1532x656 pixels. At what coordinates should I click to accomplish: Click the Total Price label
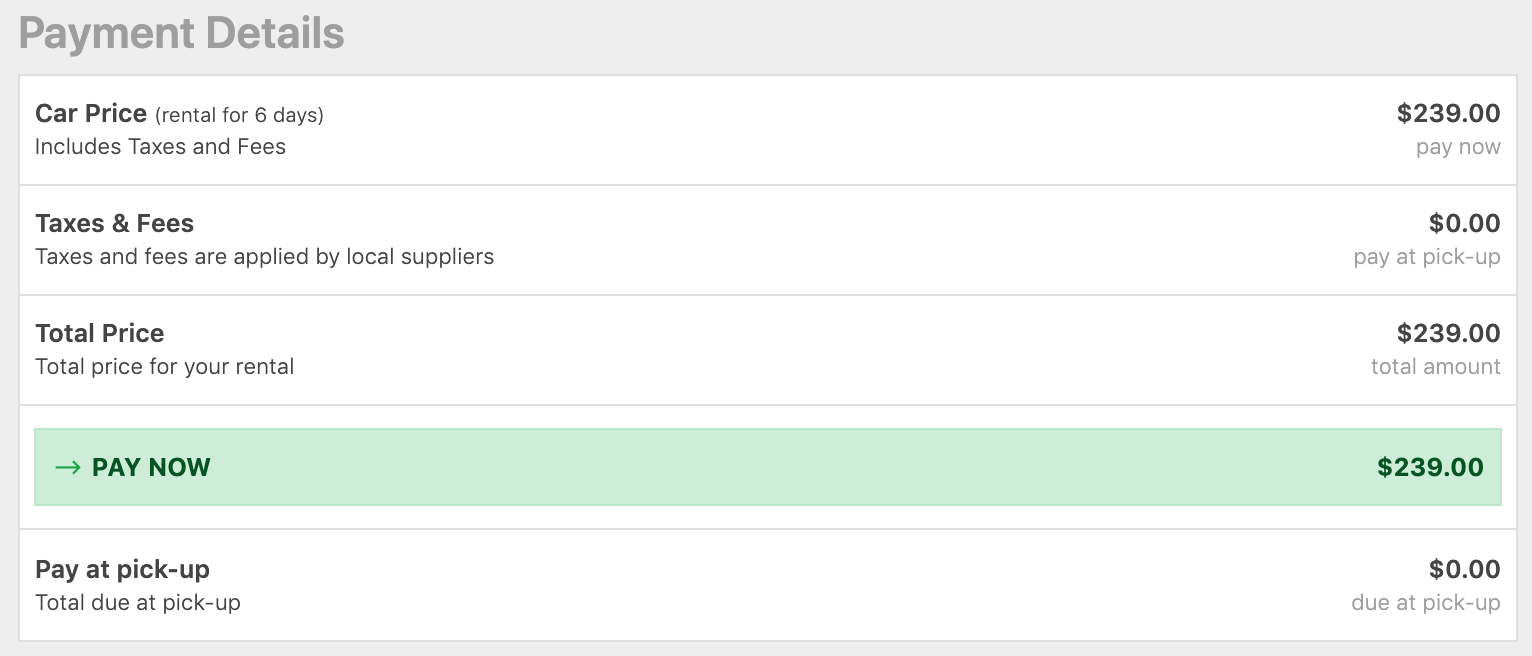tap(99, 333)
